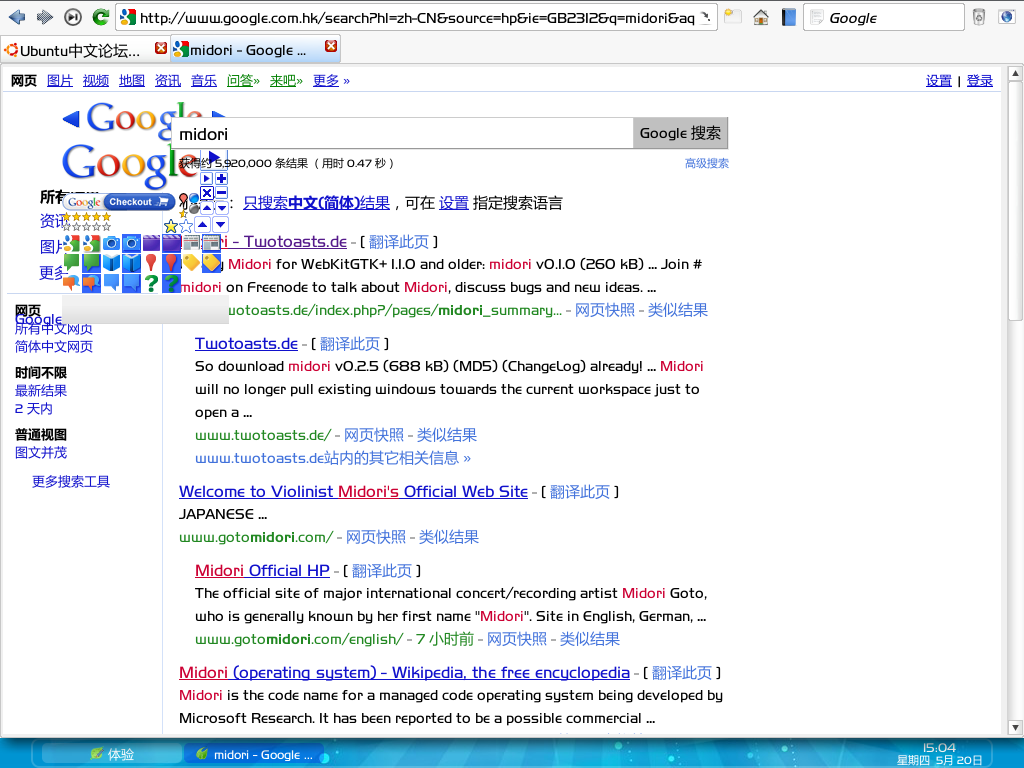Choose search engine icon in the Google search box
1024x768 pixels.
click(816, 18)
